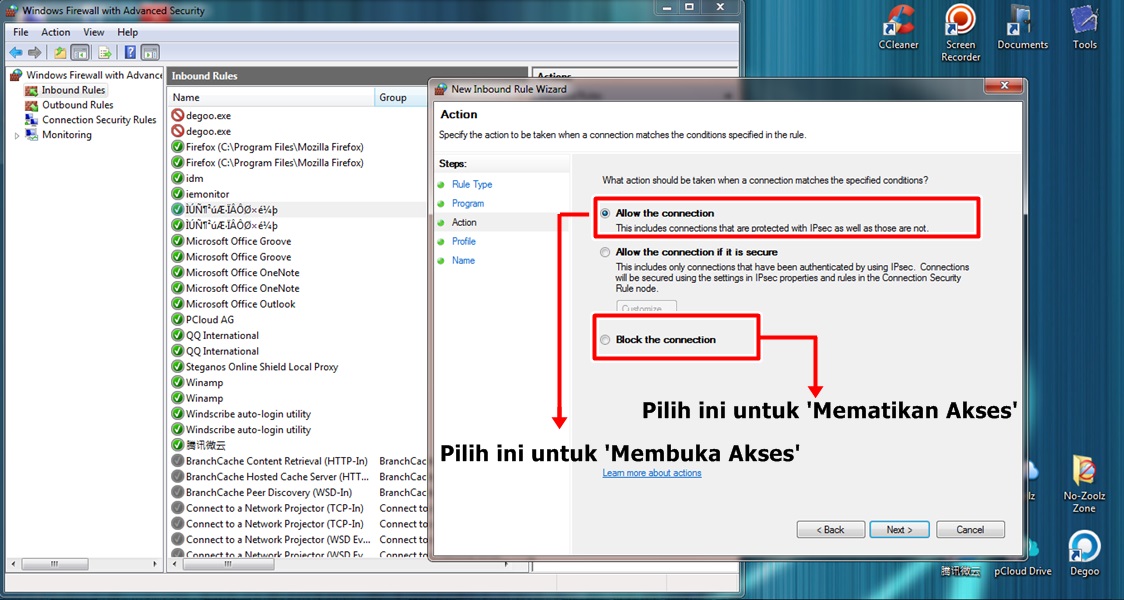The height and width of the screenshot is (600, 1124).
Task: Select Connection Security Rules in the tree
Action: 99,120
